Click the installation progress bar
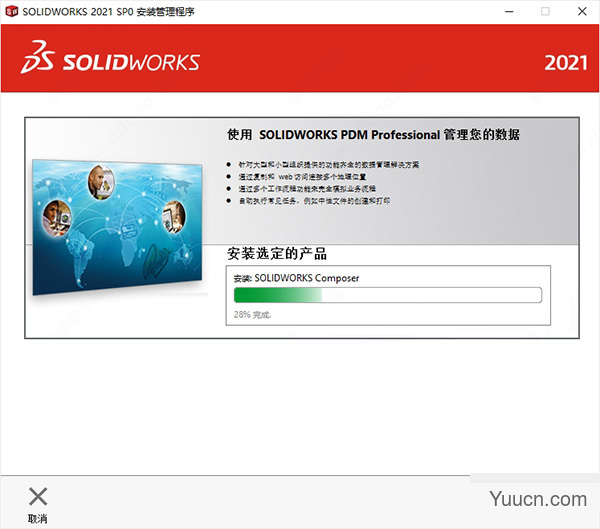This screenshot has height=529, width=600. (388, 295)
